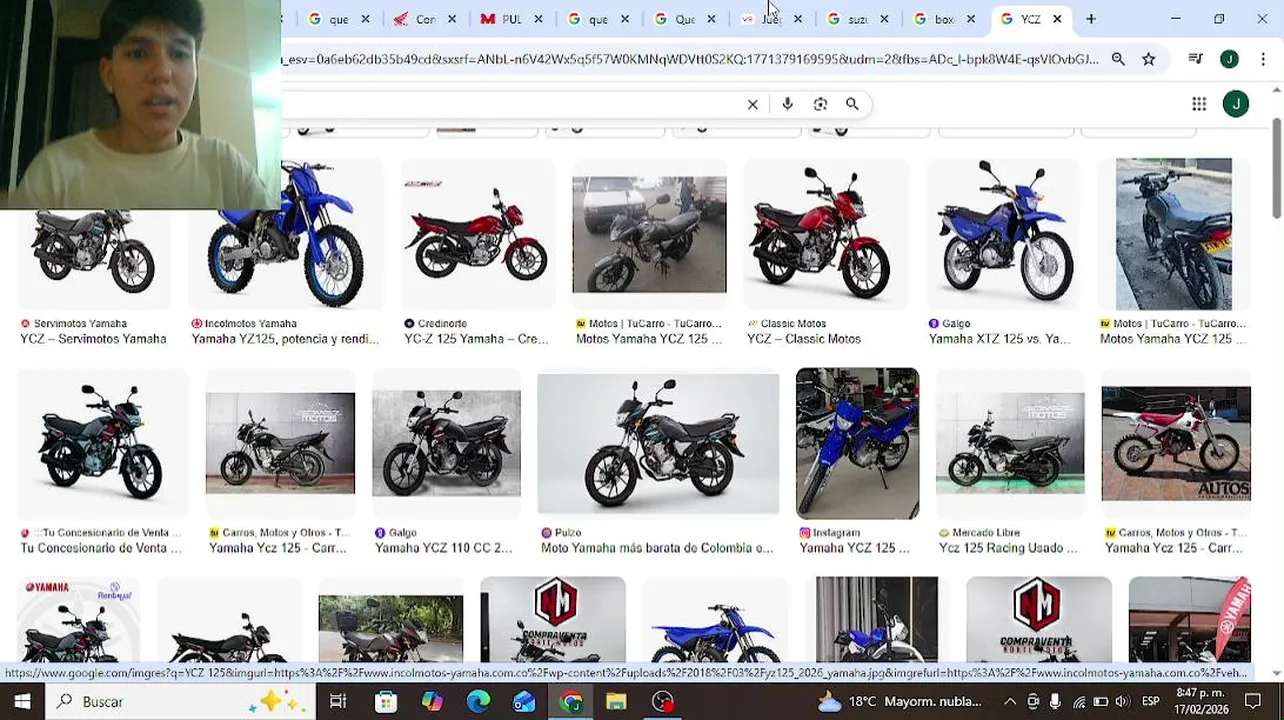
Task: Start voice search with the microphone icon
Action: 788,104
